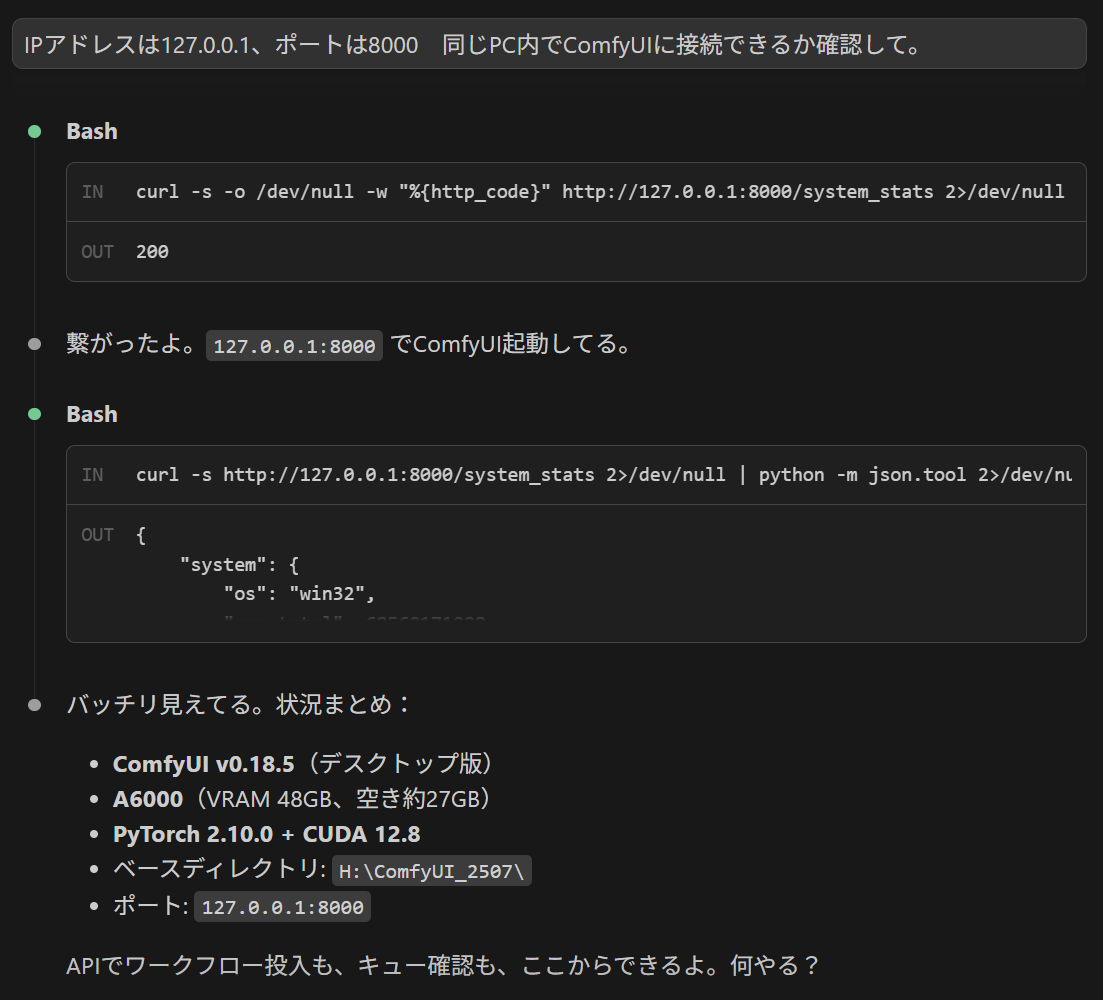1103x1000 pixels.
Task: Click the "system": { output line
Action: [239, 565]
